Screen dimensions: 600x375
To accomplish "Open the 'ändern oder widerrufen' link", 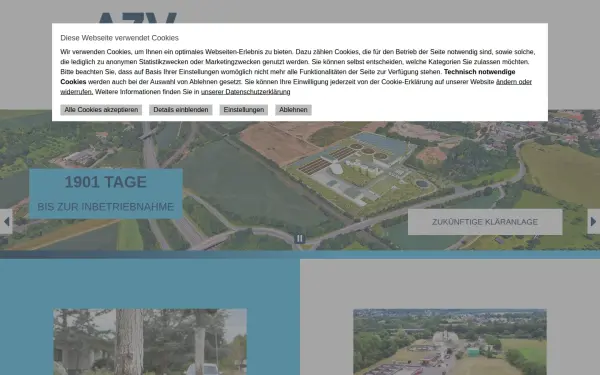I will pos(514,82).
